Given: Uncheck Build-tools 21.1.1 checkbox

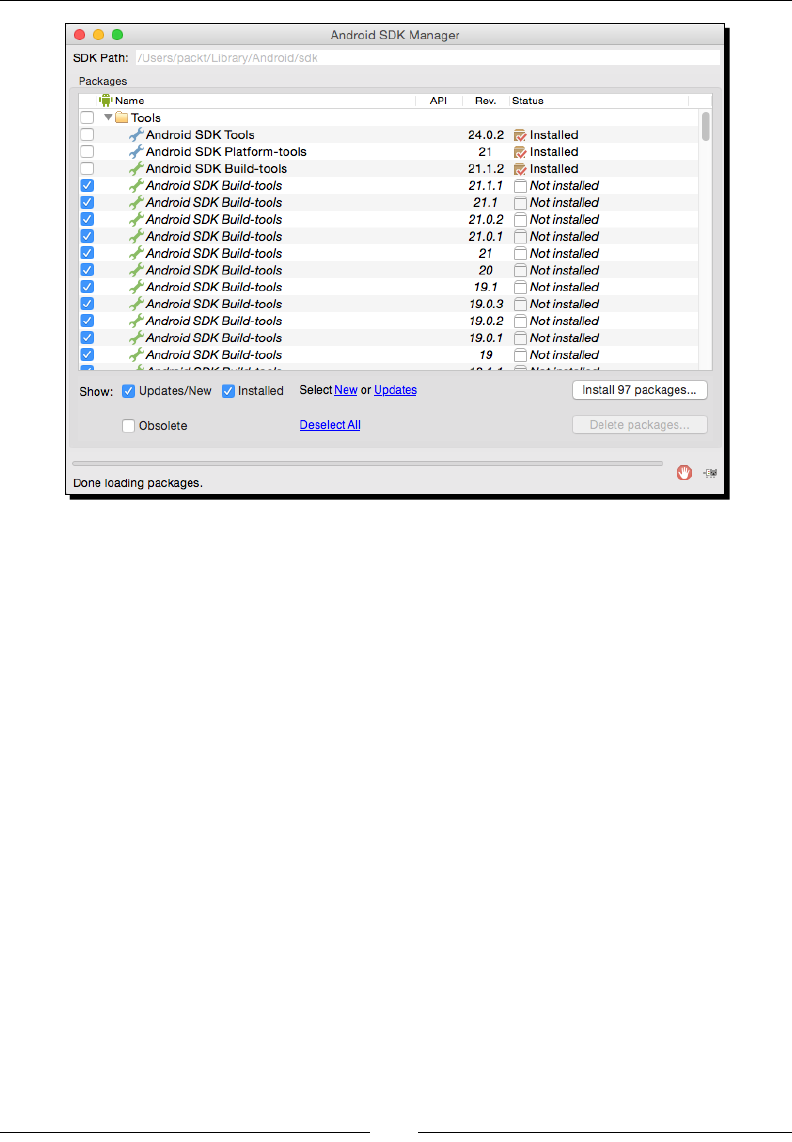Looking at the screenshot, I should coord(87,185).
